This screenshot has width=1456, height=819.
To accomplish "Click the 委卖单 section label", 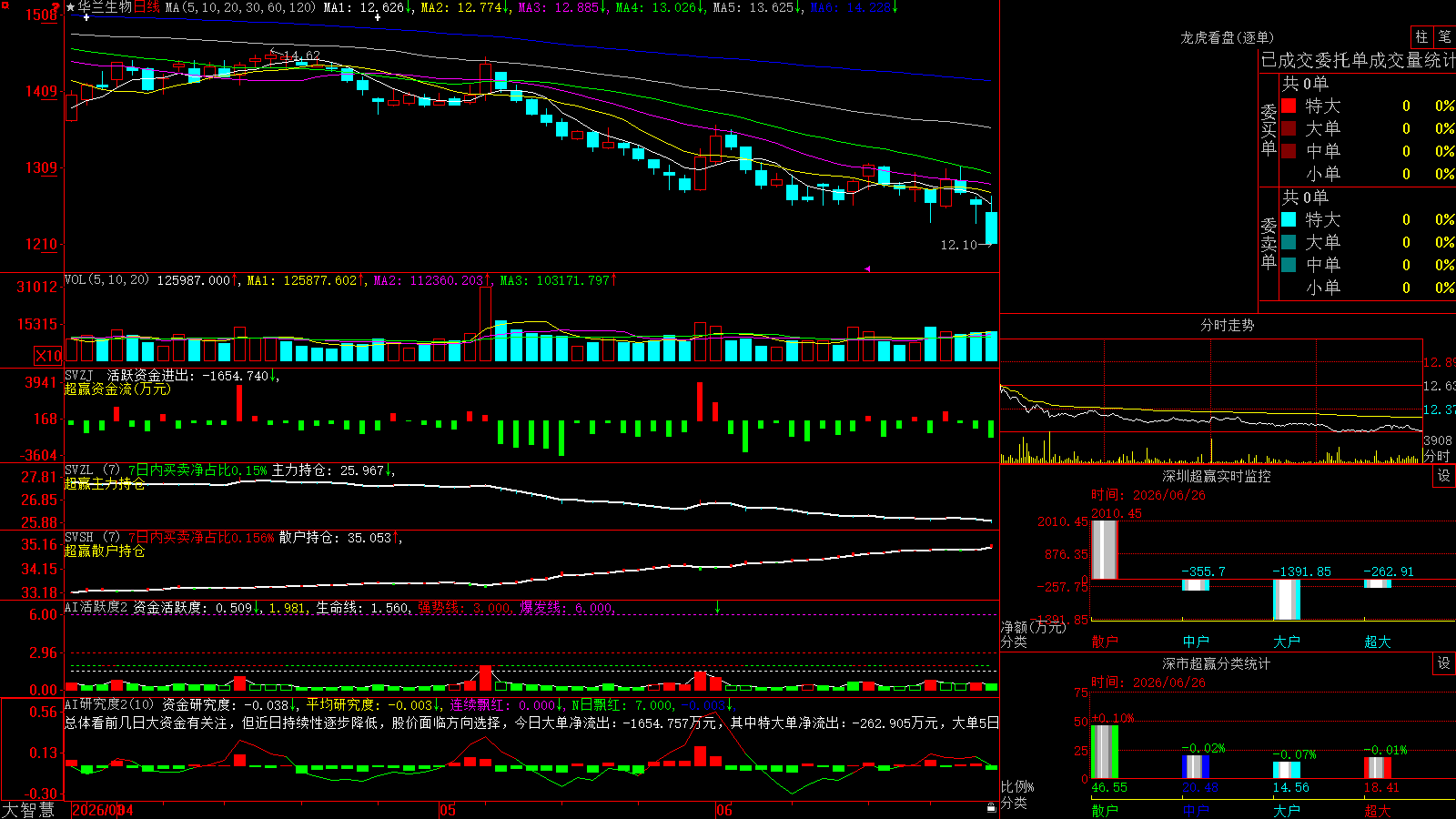I will click(1269, 243).
